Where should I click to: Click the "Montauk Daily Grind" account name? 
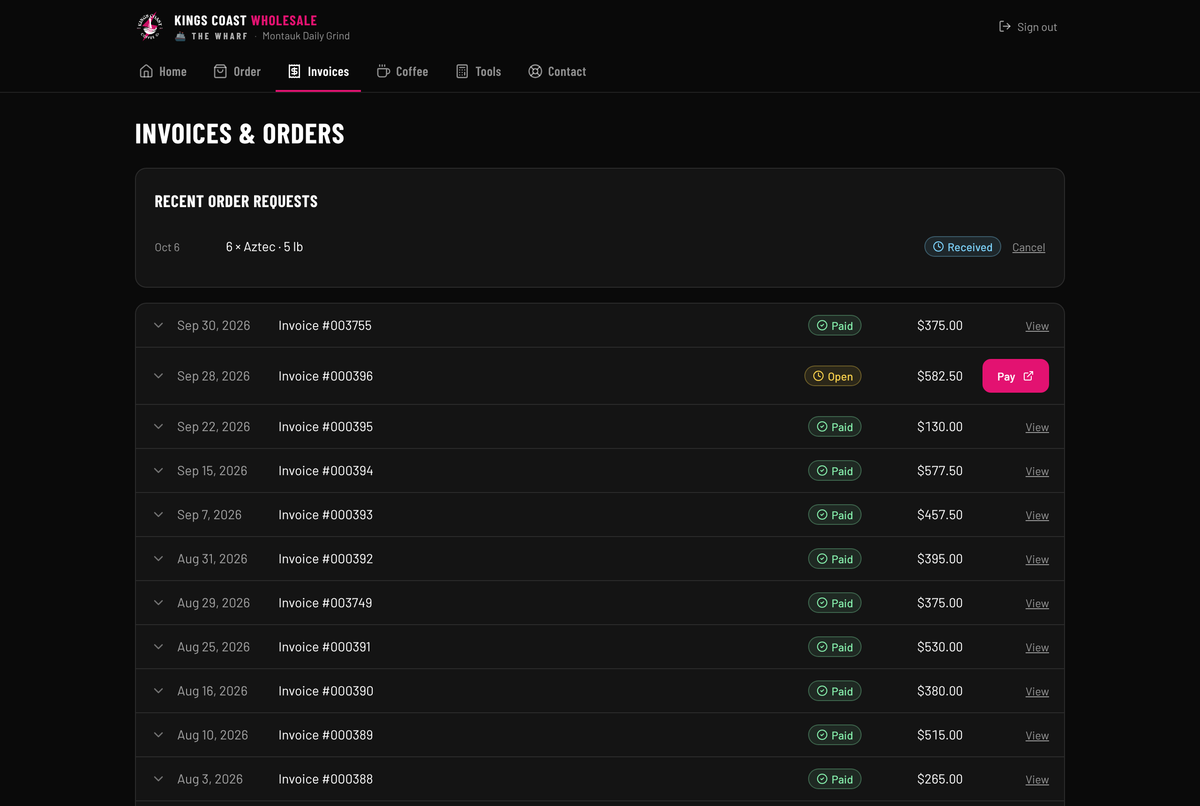(x=306, y=36)
